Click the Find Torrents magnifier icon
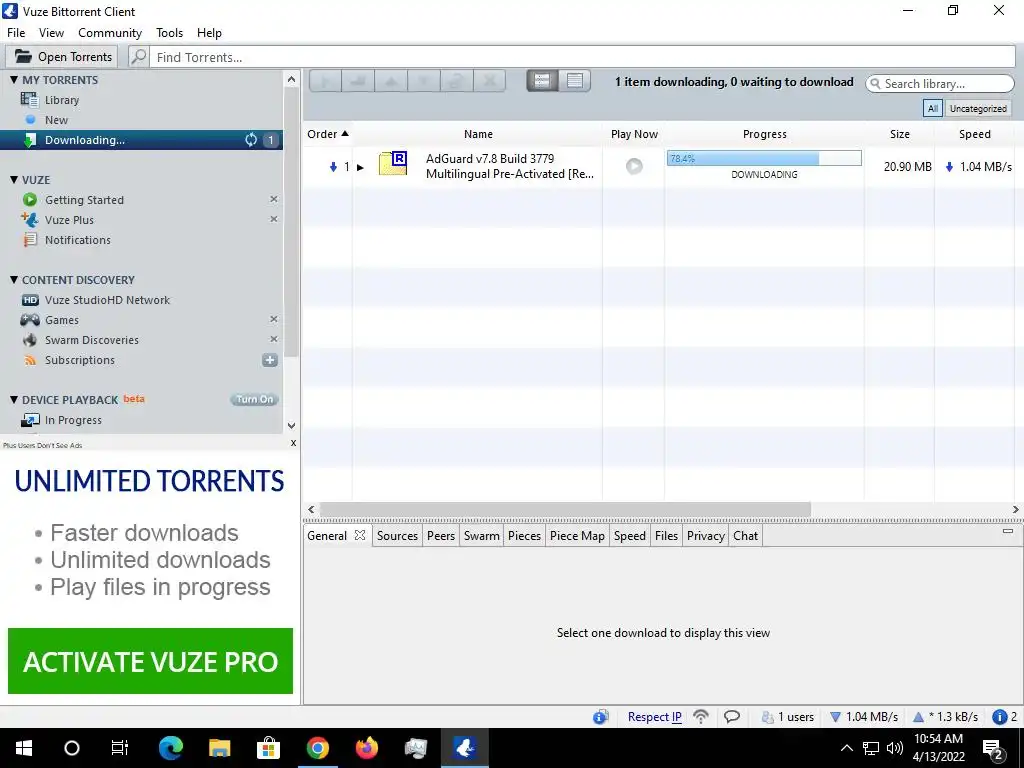The image size is (1024, 768). pos(138,57)
